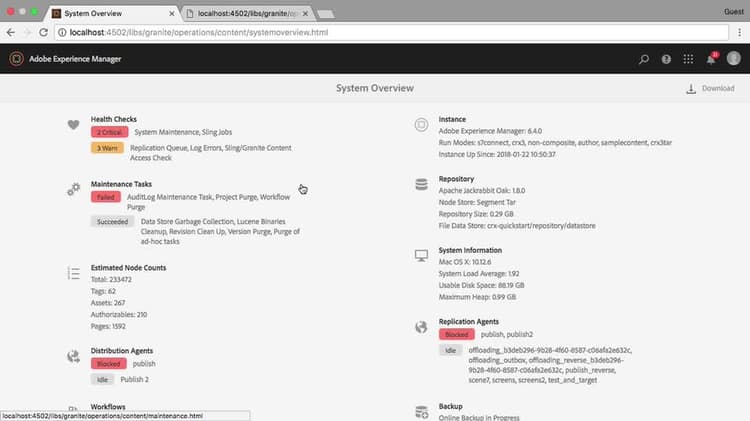
Task: Click the Replication Agents globe icon
Action: 421,327
